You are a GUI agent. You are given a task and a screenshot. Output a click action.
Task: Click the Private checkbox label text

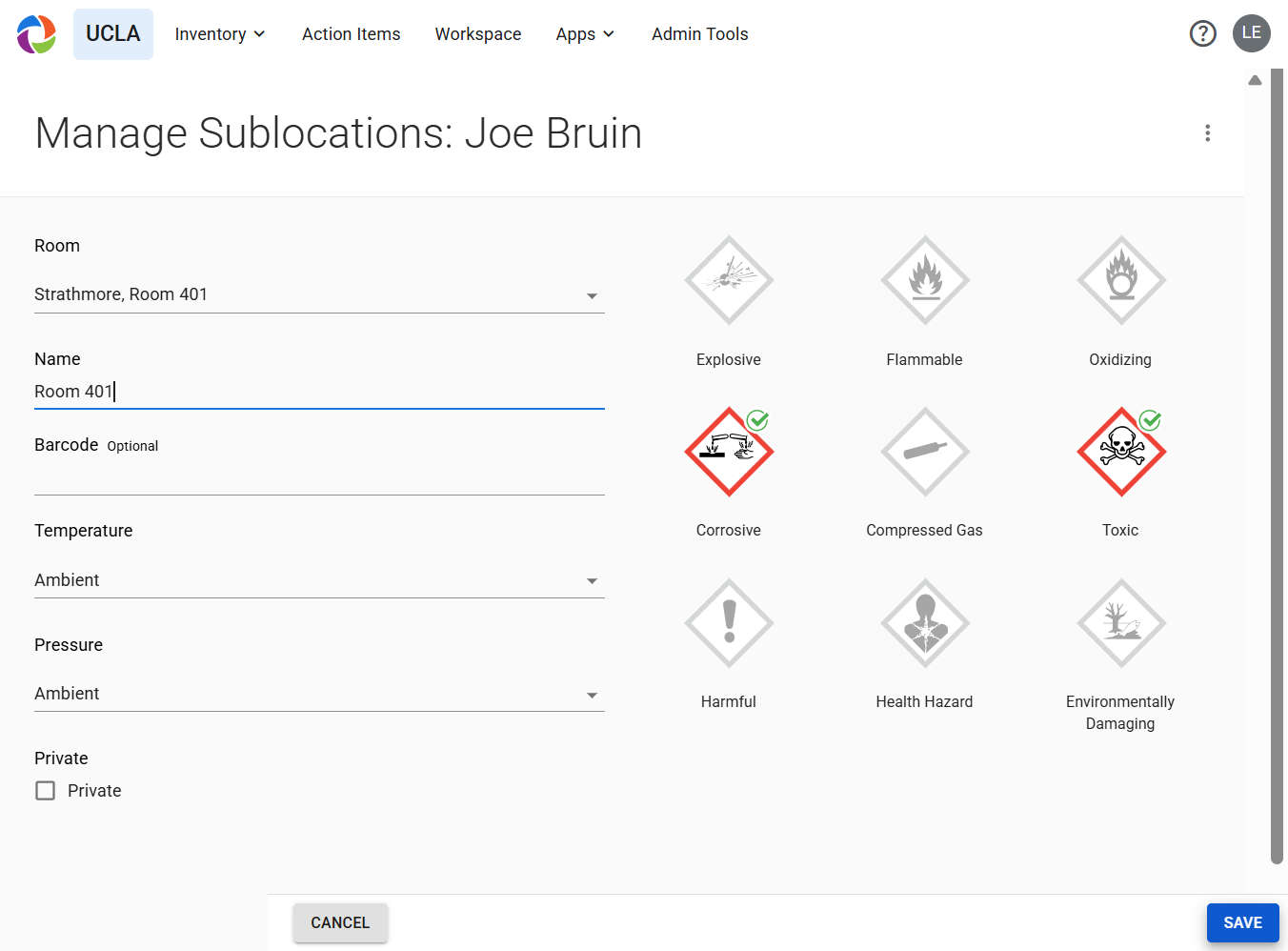pyautogui.click(x=94, y=791)
